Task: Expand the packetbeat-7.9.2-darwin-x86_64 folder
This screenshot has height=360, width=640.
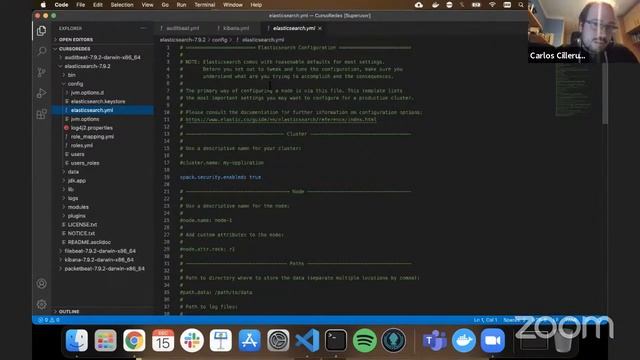Action: [x=104, y=269]
